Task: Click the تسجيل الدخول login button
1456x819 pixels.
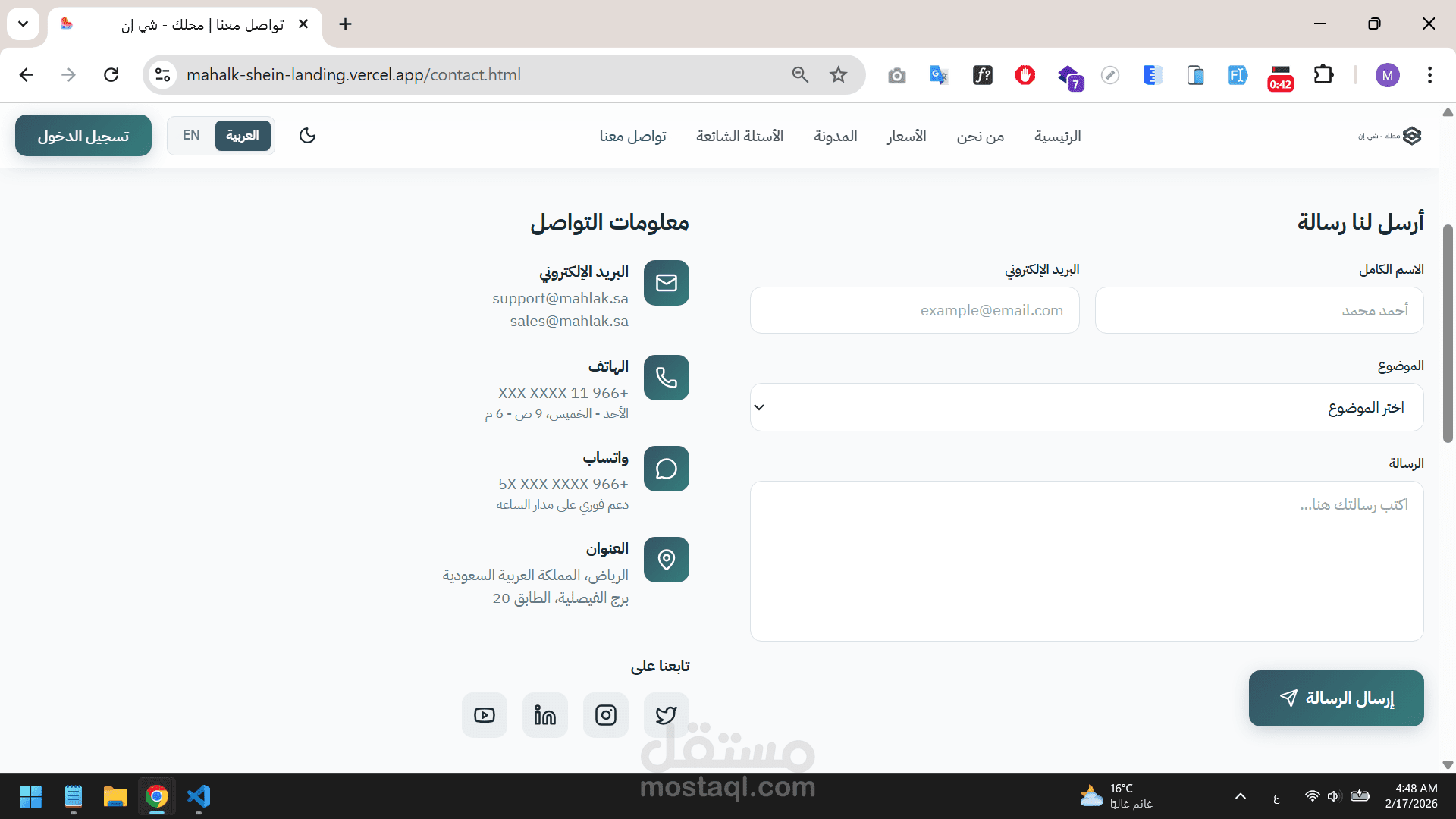Action: click(83, 136)
